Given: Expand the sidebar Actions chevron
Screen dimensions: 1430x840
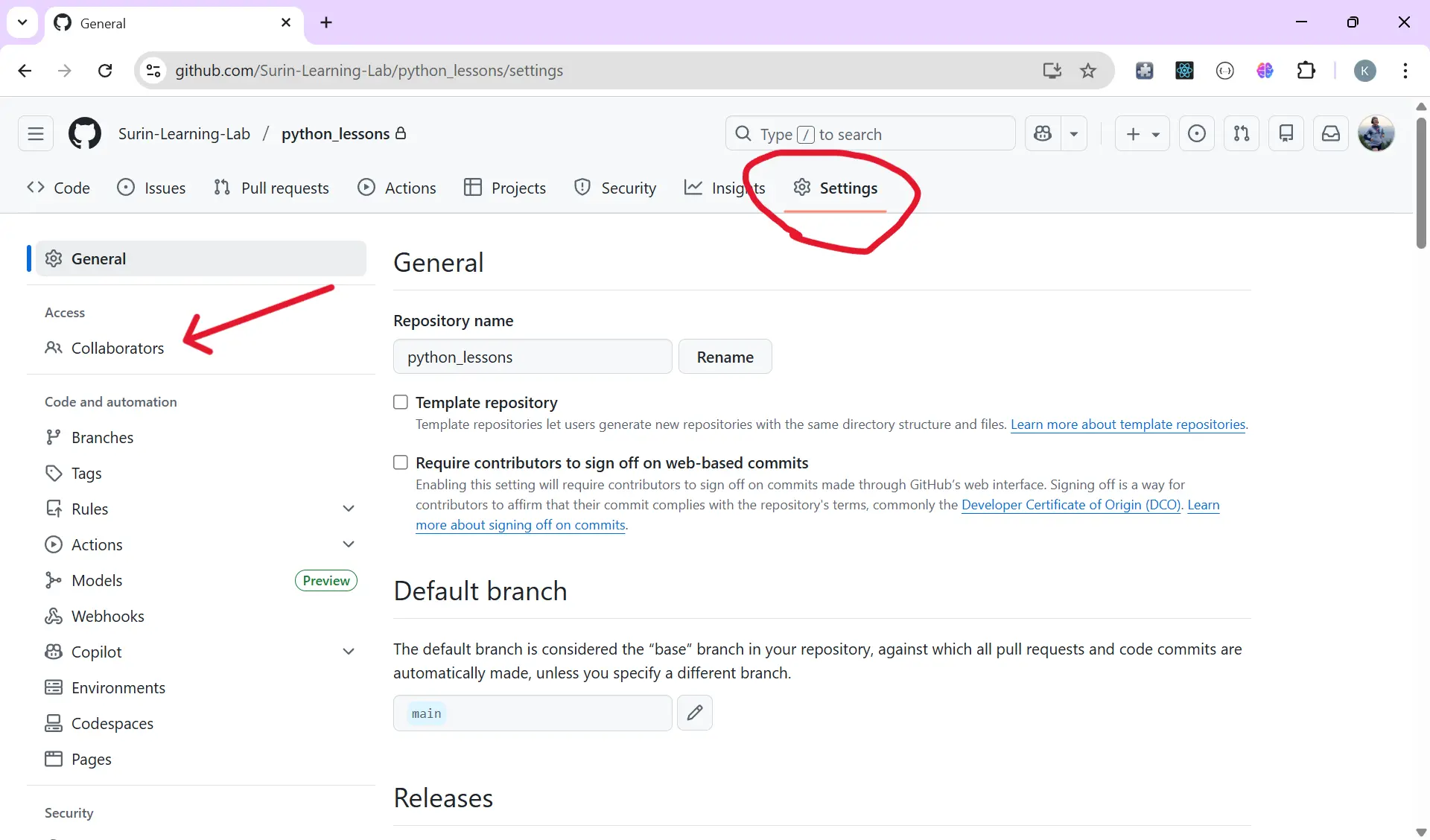Looking at the screenshot, I should click(x=349, y=544).
